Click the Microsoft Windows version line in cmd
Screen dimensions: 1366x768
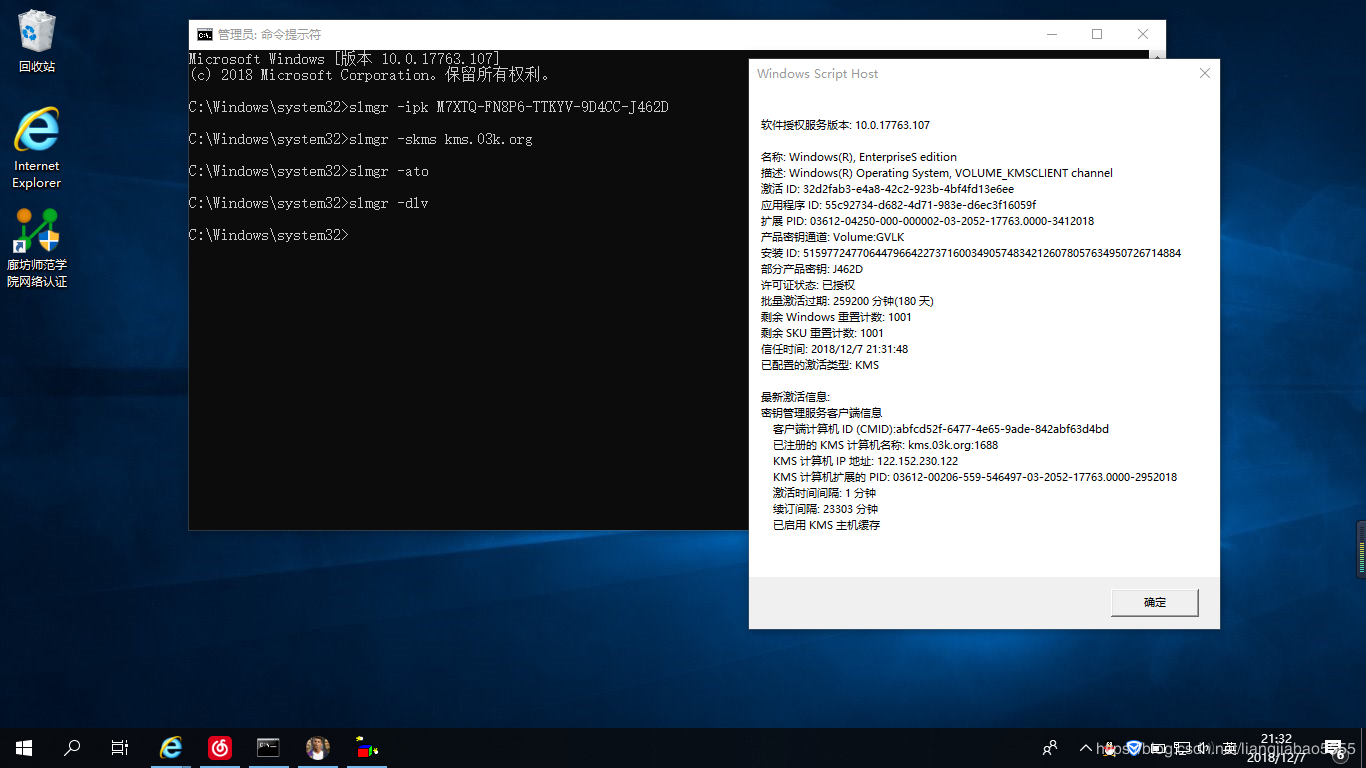[x=345, y=59]
